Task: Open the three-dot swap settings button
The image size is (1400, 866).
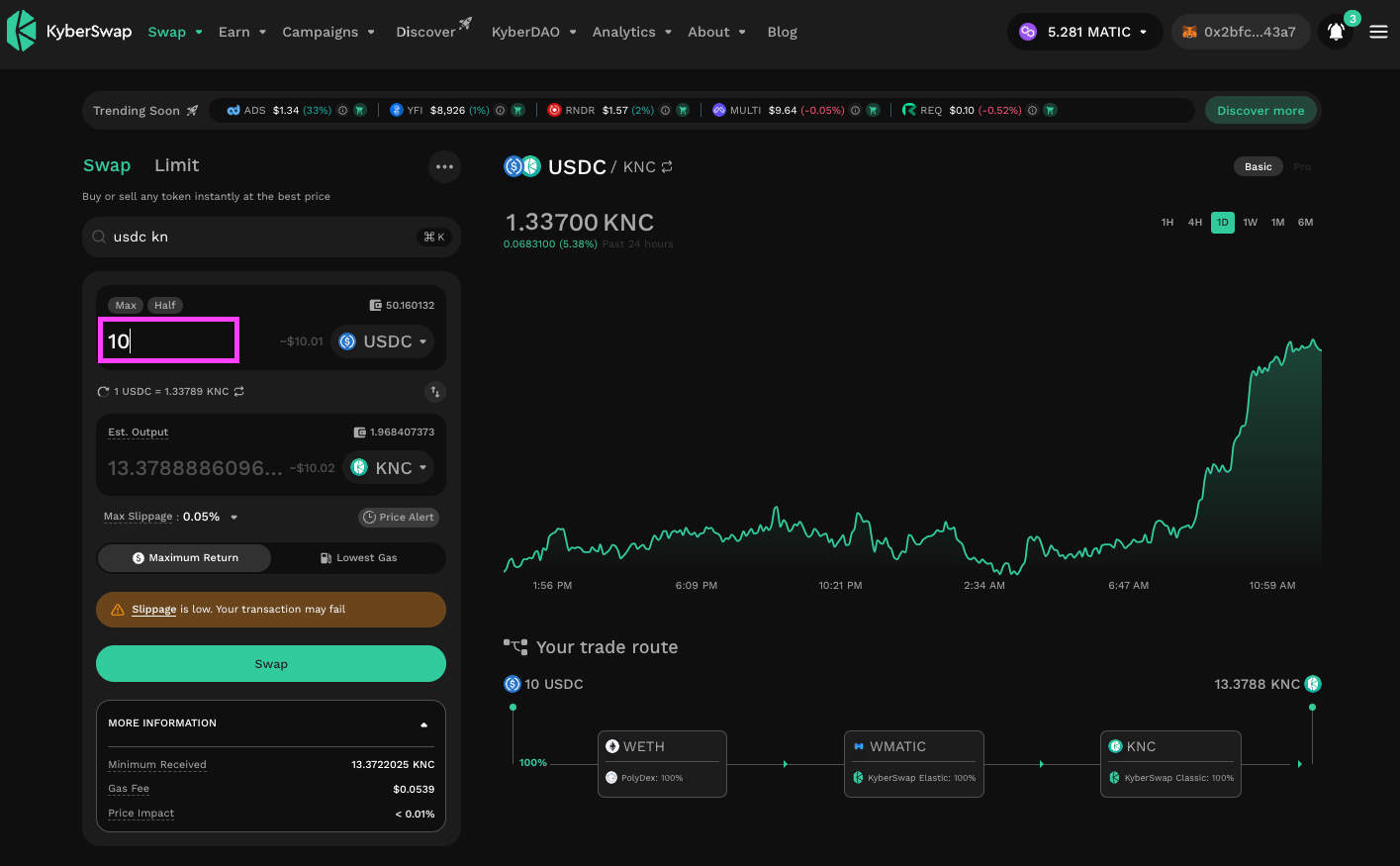Action: (x=444, y=166)
